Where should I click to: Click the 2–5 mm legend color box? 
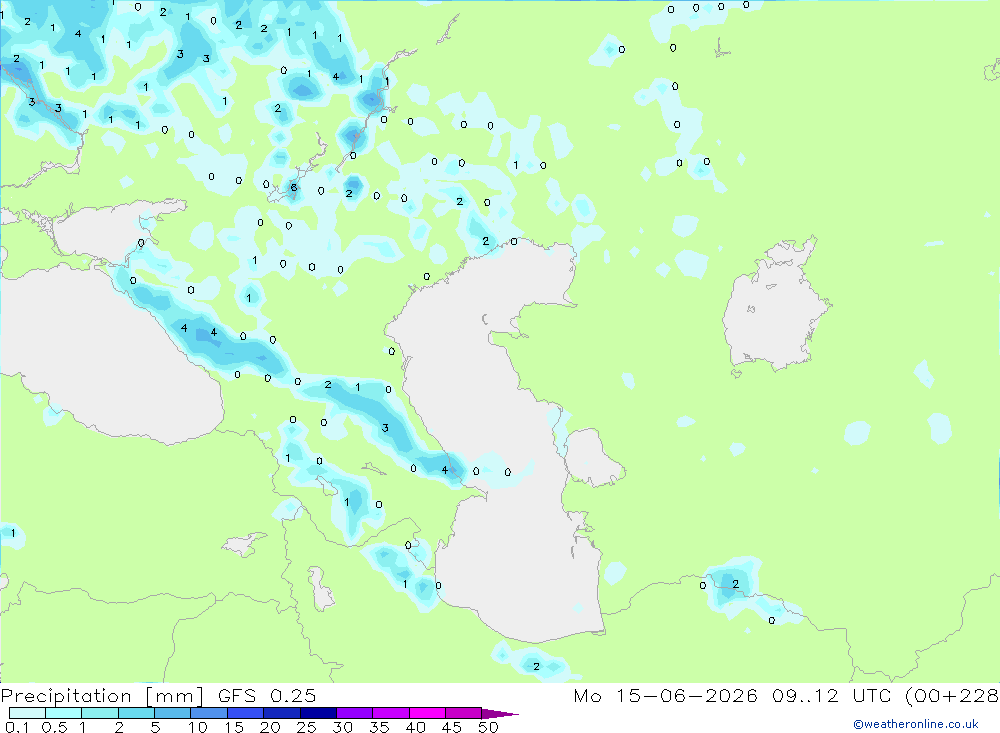pyautogui.click(x=136, y=713)
